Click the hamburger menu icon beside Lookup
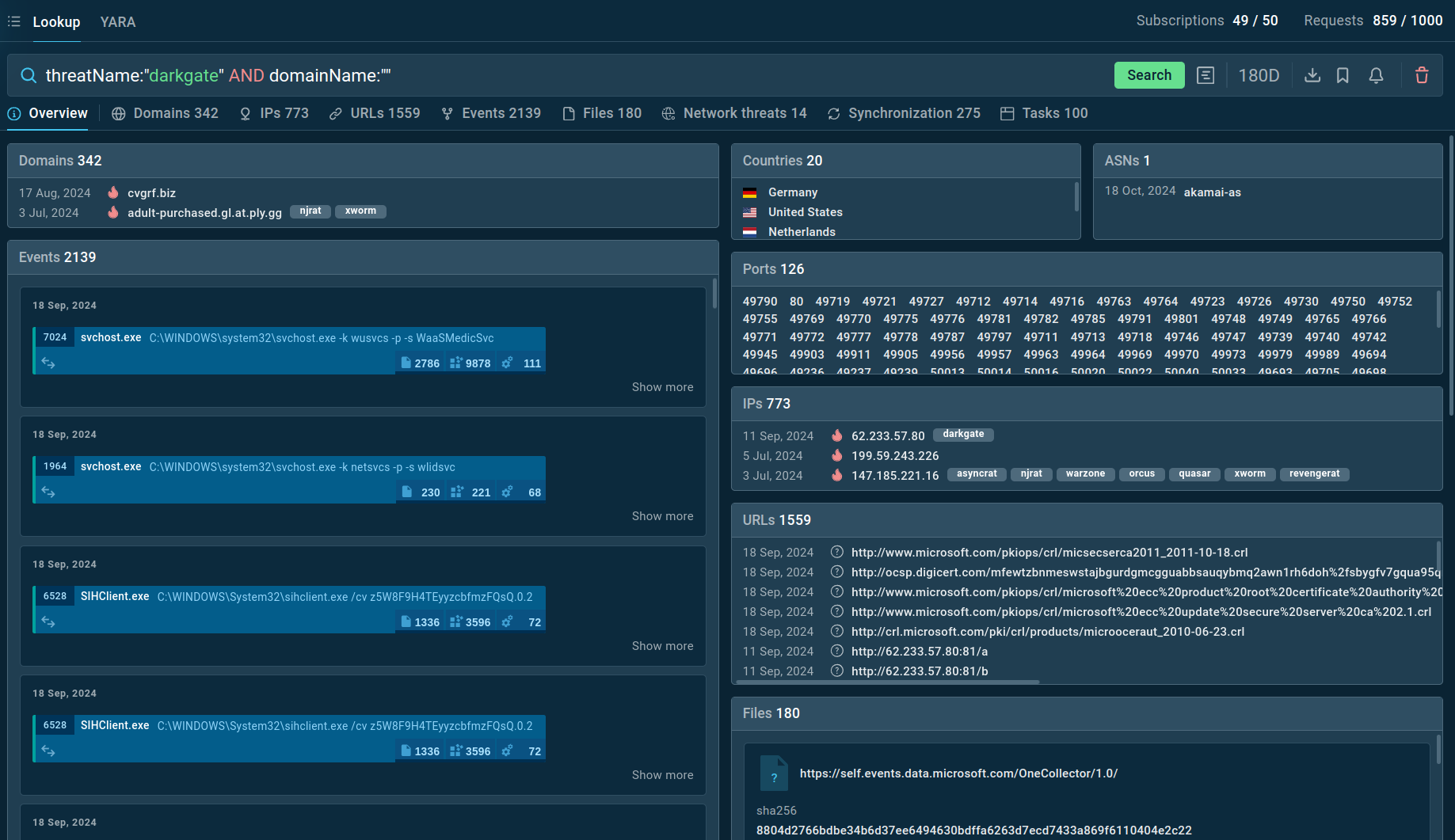Screen dimensions: 1455x840 click(14, 21)
